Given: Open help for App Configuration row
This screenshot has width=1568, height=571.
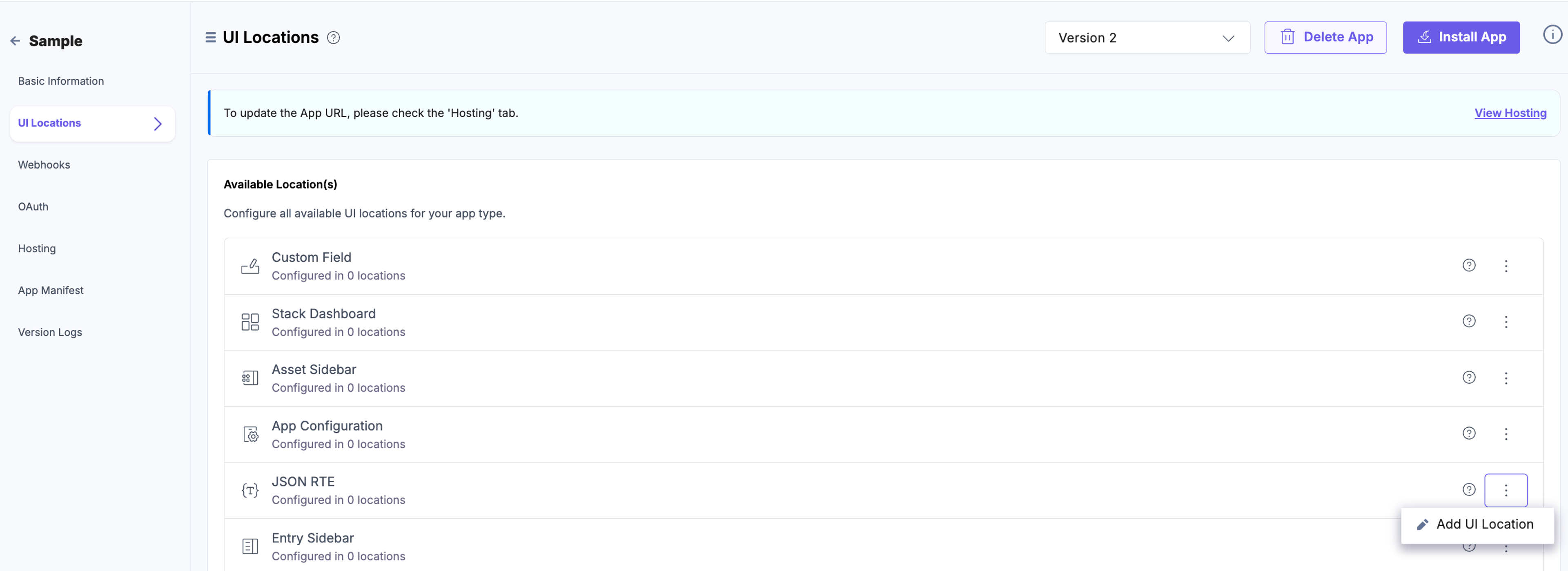Looking at the screenshot, I should 1469,433.
